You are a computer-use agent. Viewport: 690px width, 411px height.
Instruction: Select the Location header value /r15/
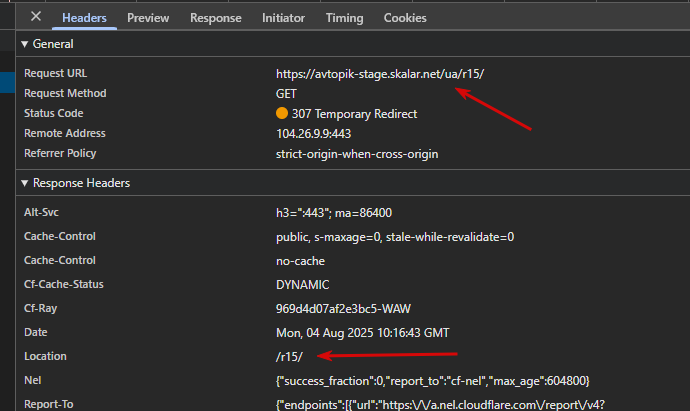click(289, 356)
